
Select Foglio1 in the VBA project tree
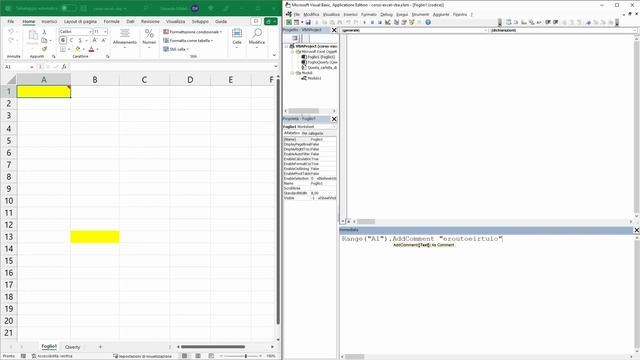coord(318,57)
